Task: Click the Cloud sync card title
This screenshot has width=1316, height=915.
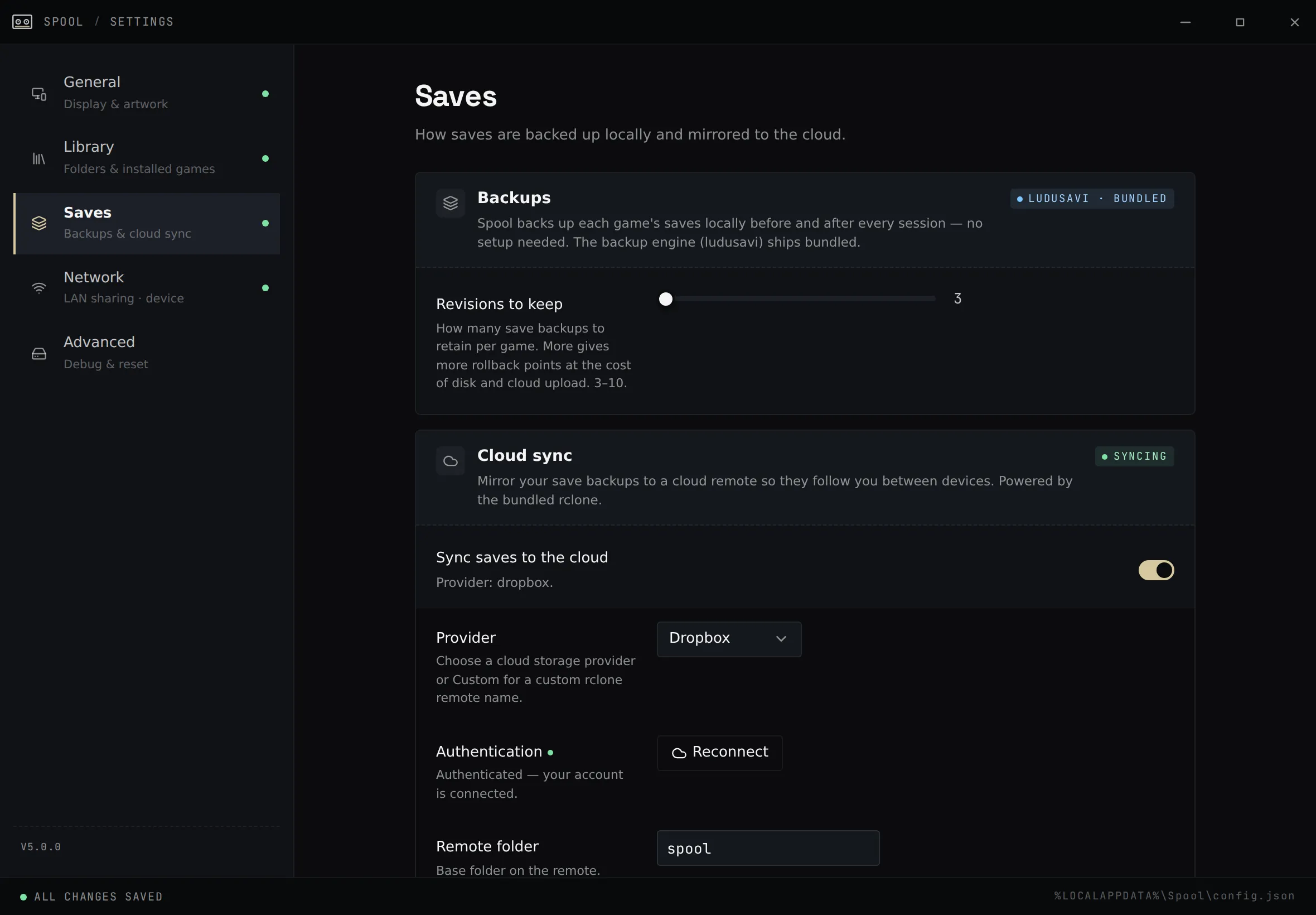Action: [525, 456]
